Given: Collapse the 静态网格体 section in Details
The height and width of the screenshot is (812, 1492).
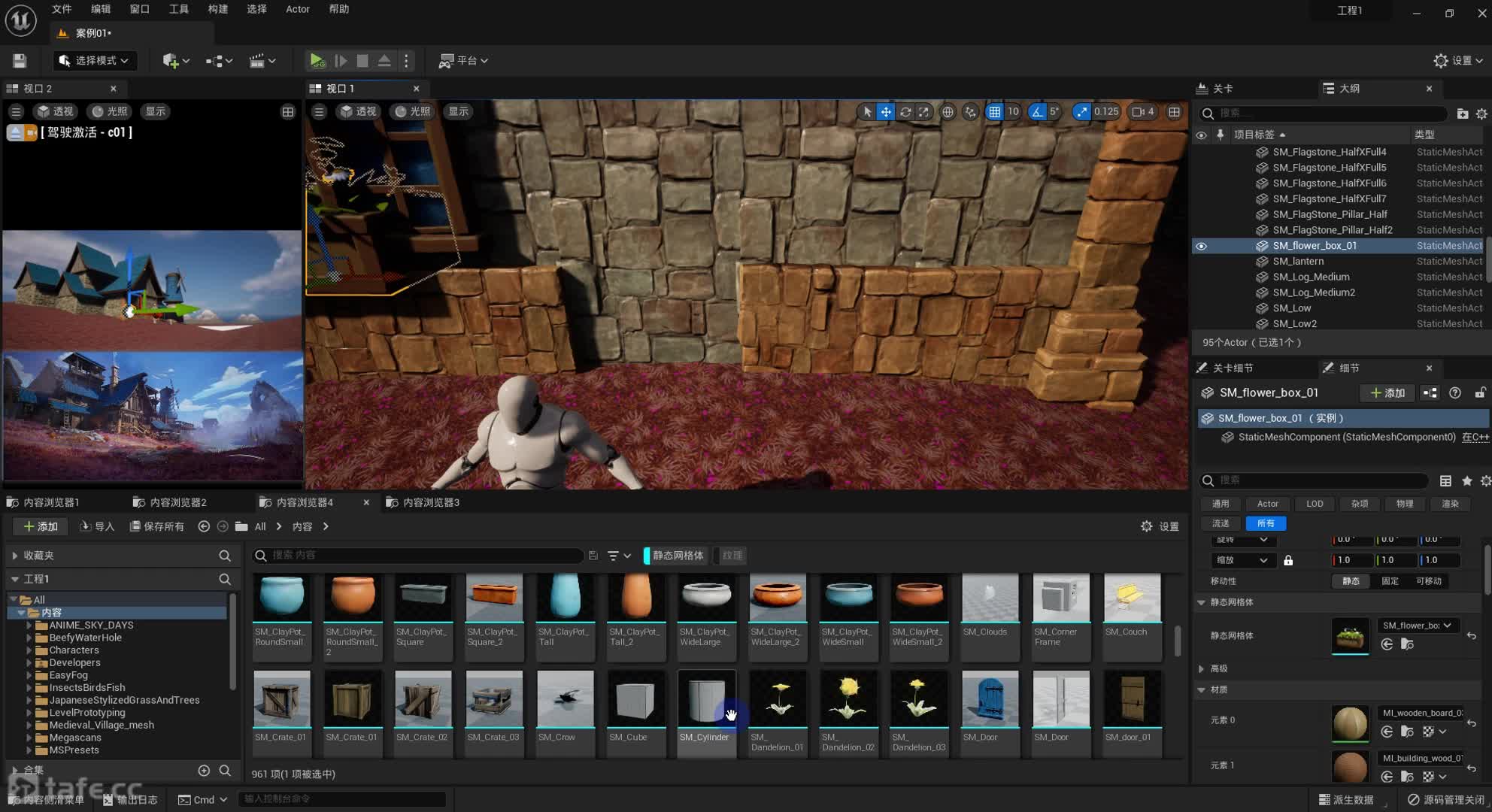Looking at the screenshot, I should coord(1201,602).
